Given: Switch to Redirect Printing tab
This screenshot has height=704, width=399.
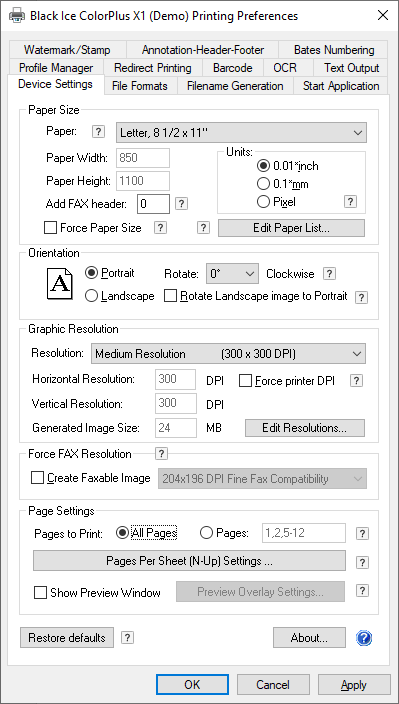Looking at the screenshot, I should 153,68.
